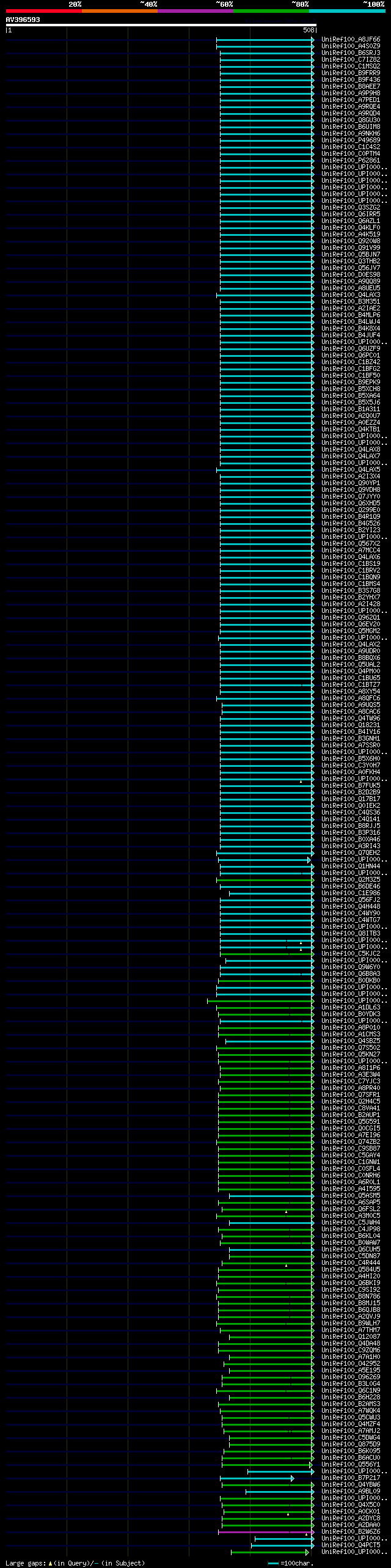Select the UniRef100_C4R444 label
This screenshot has width=391, height=1568.
(x=351, y=1263)
